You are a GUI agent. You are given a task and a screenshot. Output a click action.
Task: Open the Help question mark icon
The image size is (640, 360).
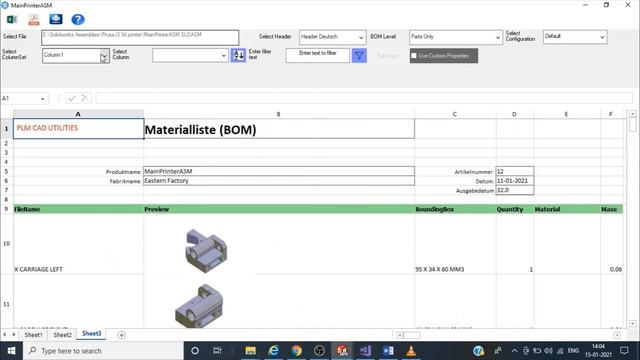(x=78, y=19)
